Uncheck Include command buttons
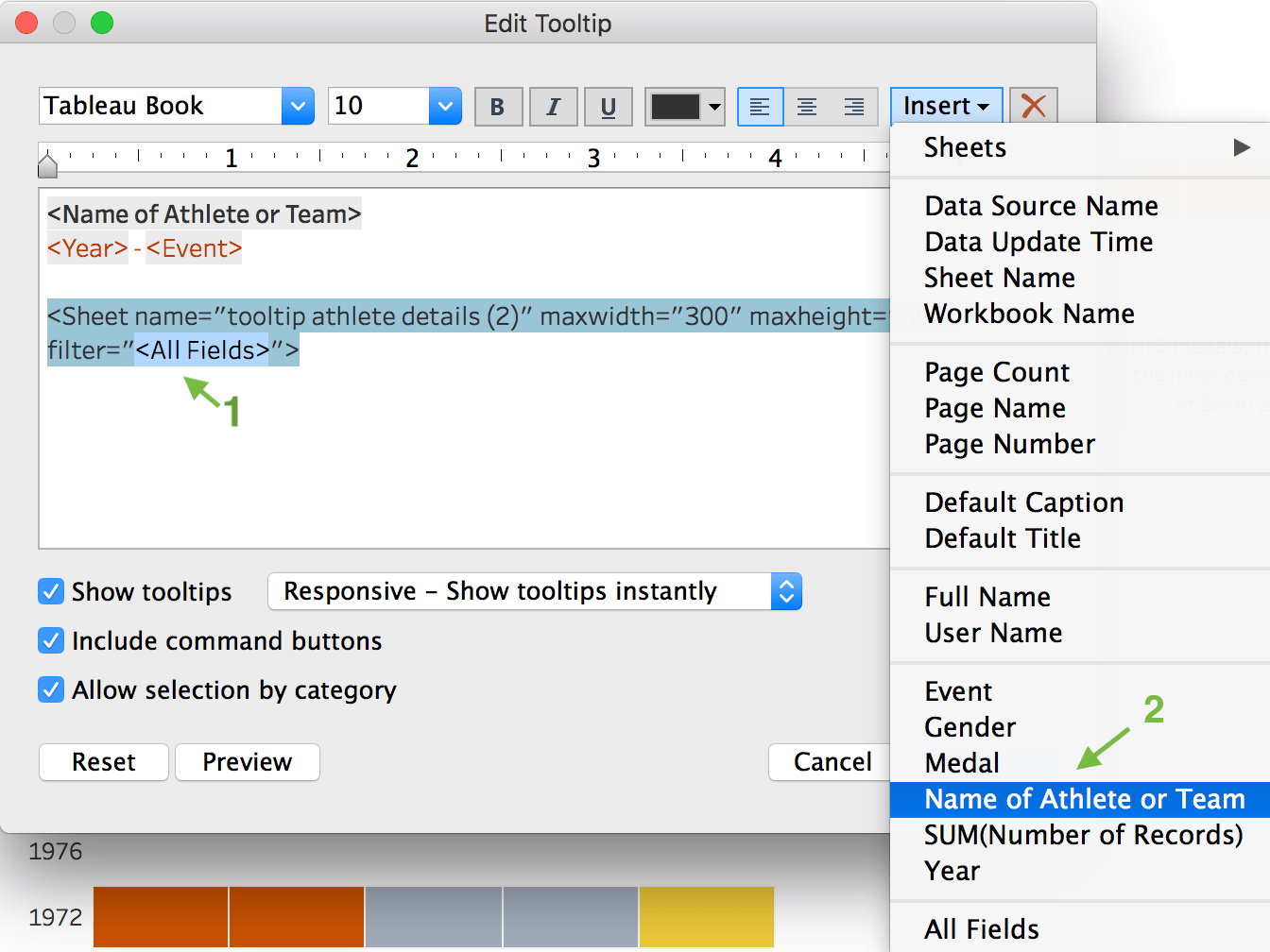Screen dimensions: 1270x952 [x=51, y=640]
